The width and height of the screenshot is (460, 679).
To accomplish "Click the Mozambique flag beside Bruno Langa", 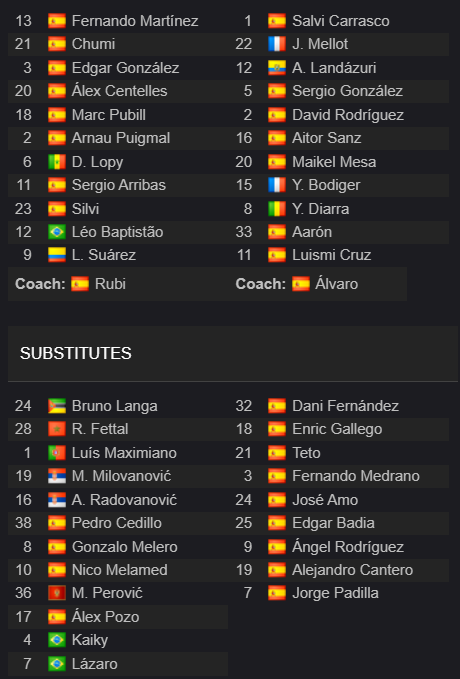I will point(57,406).
